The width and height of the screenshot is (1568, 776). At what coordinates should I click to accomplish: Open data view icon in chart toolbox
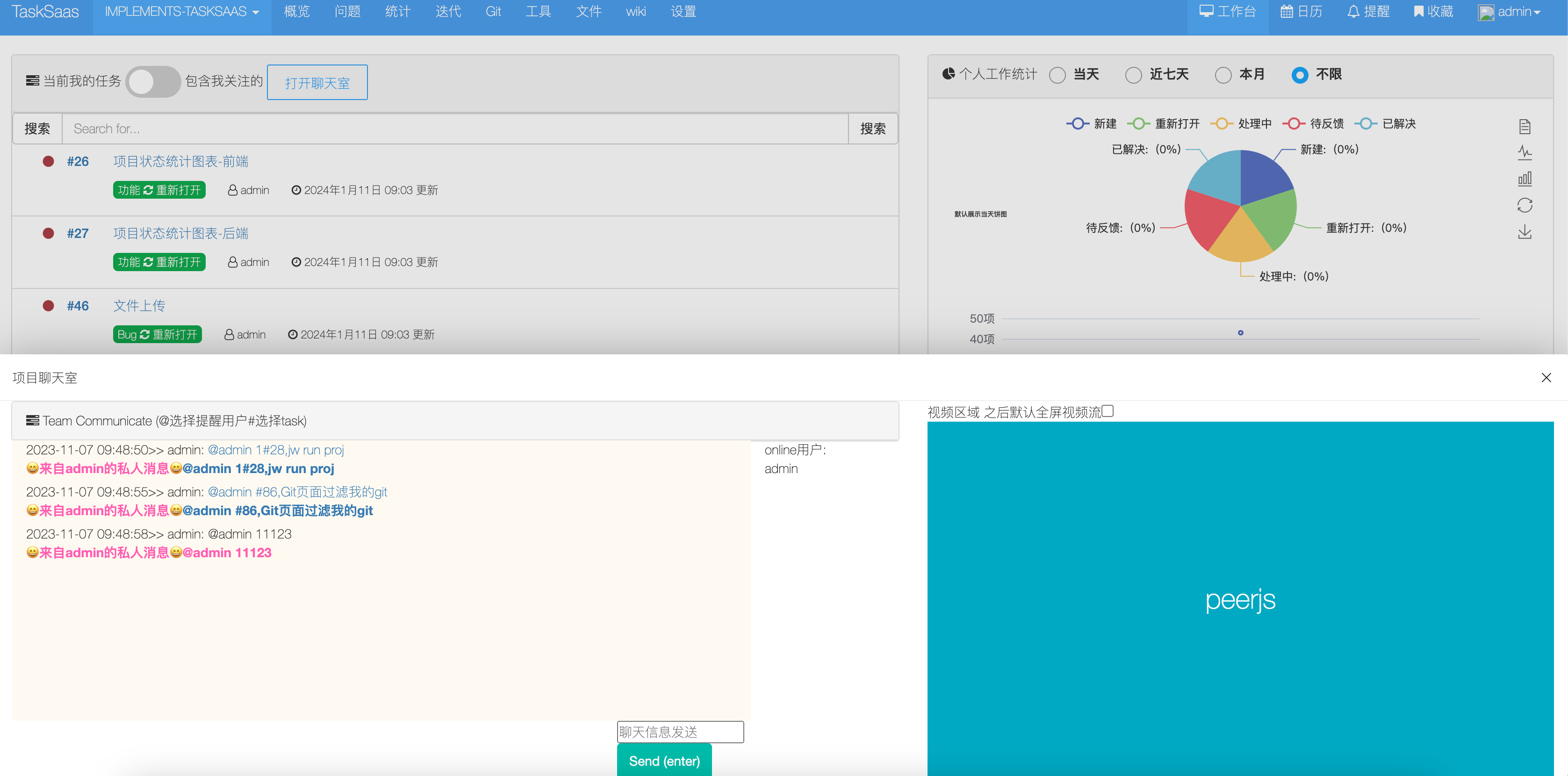[1524, 127]
